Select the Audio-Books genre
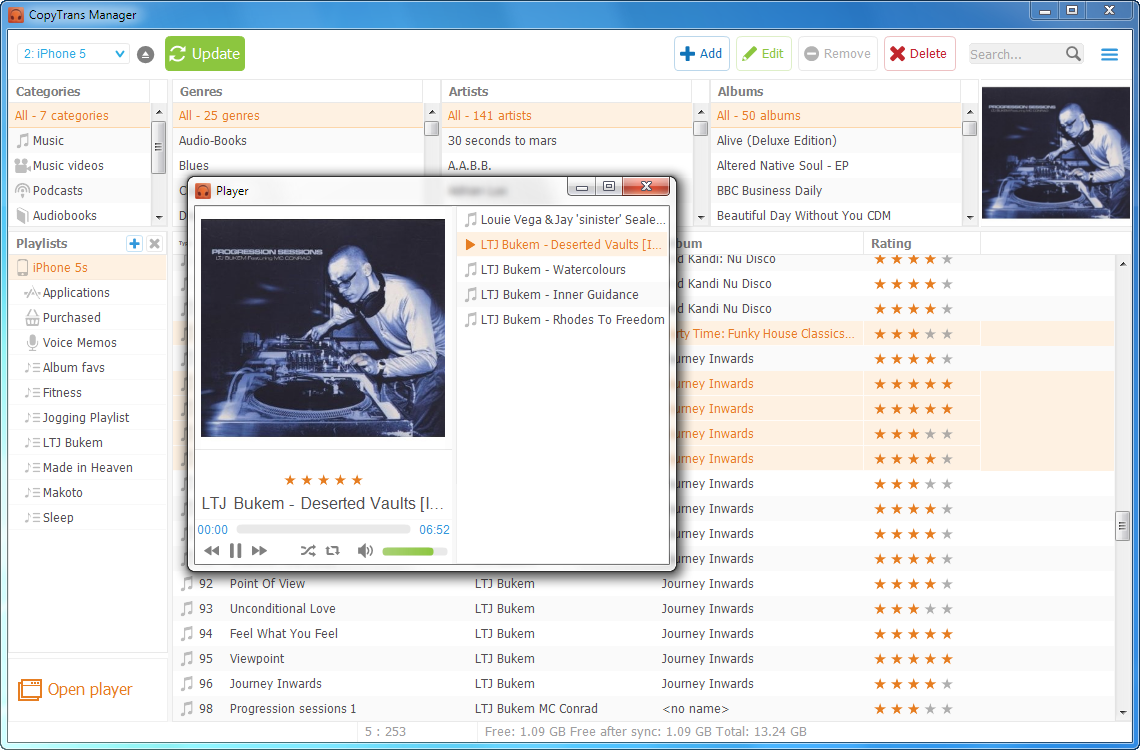This screenshot has height=750, width=1140. tap(298, 141)
